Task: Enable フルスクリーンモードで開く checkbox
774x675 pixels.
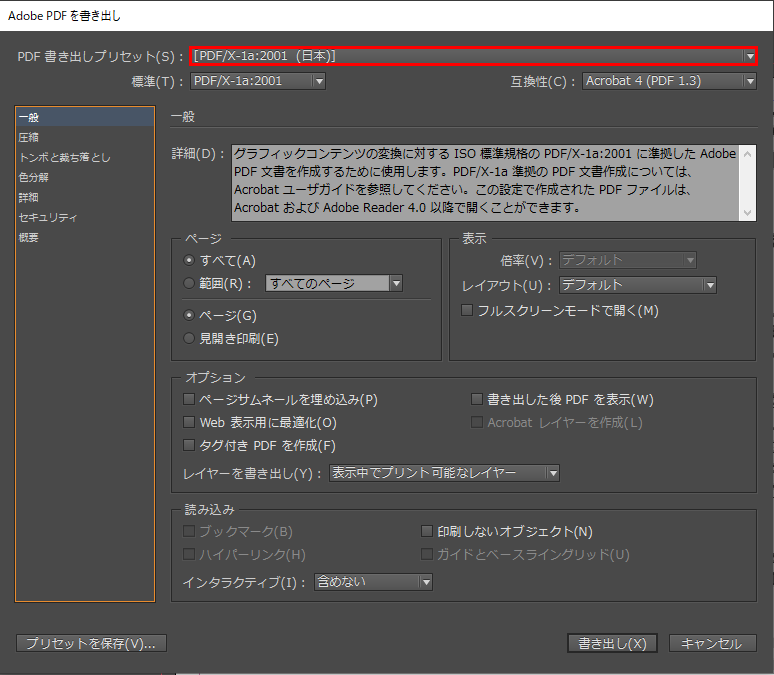Action: (x=466, y=310)
